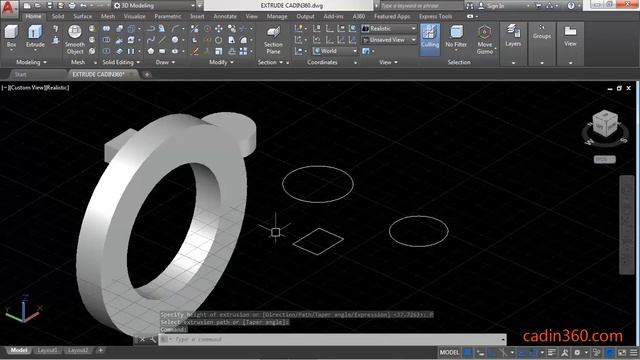Toggle object snap tracking in status bar
The height and width of the screenshot is (360, 640).
[x=522, y=352]
